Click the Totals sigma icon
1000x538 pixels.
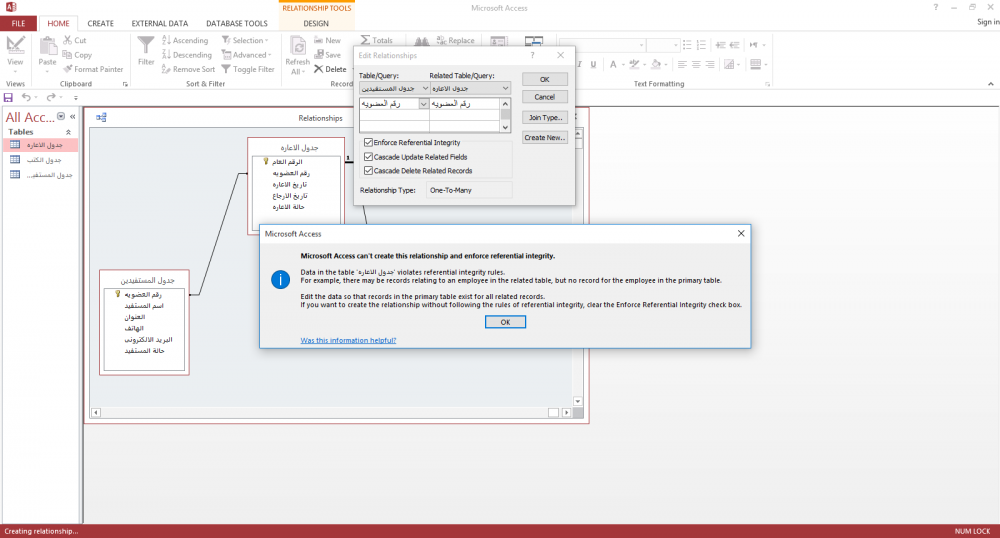click(x=365, y=40)
